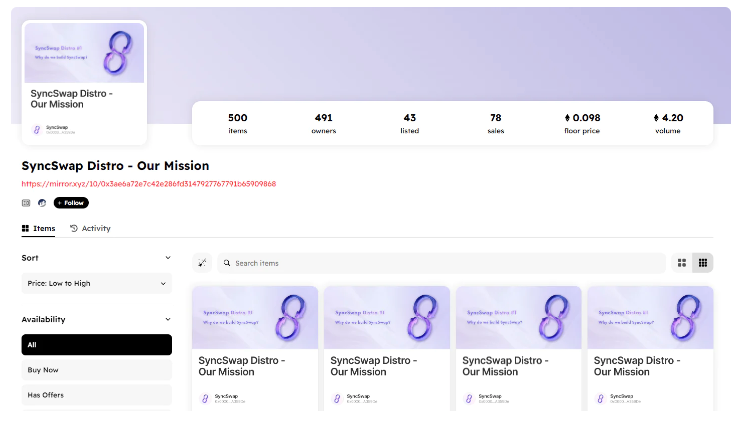This screenshot has width=744, height=426.
Task: Switch to large grid view
Action: pos(682,263)
